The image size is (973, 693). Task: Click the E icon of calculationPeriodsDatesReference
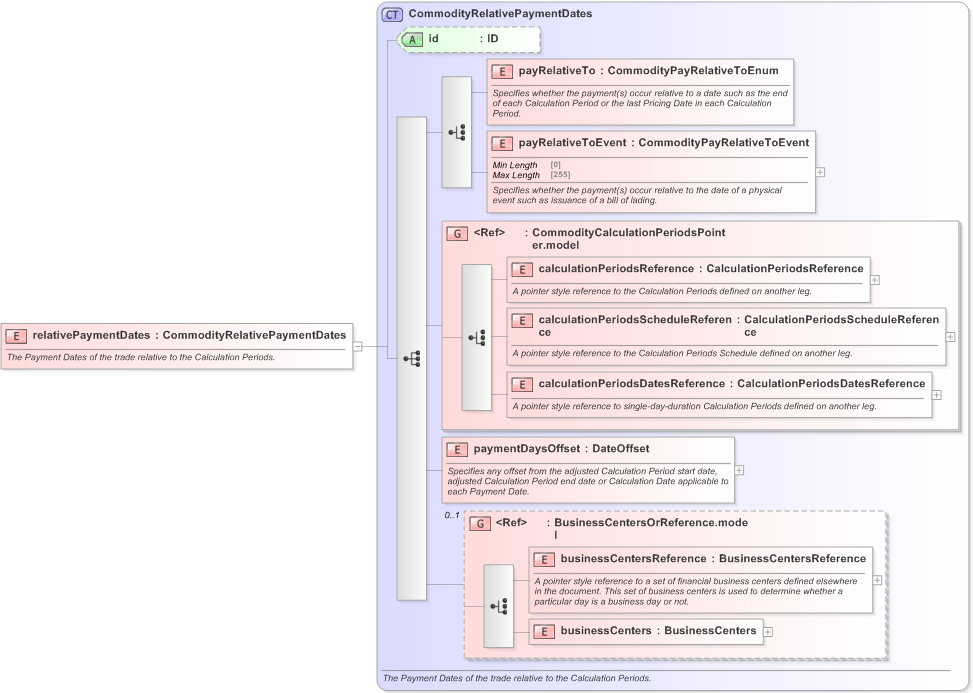(x=522, y=385)
